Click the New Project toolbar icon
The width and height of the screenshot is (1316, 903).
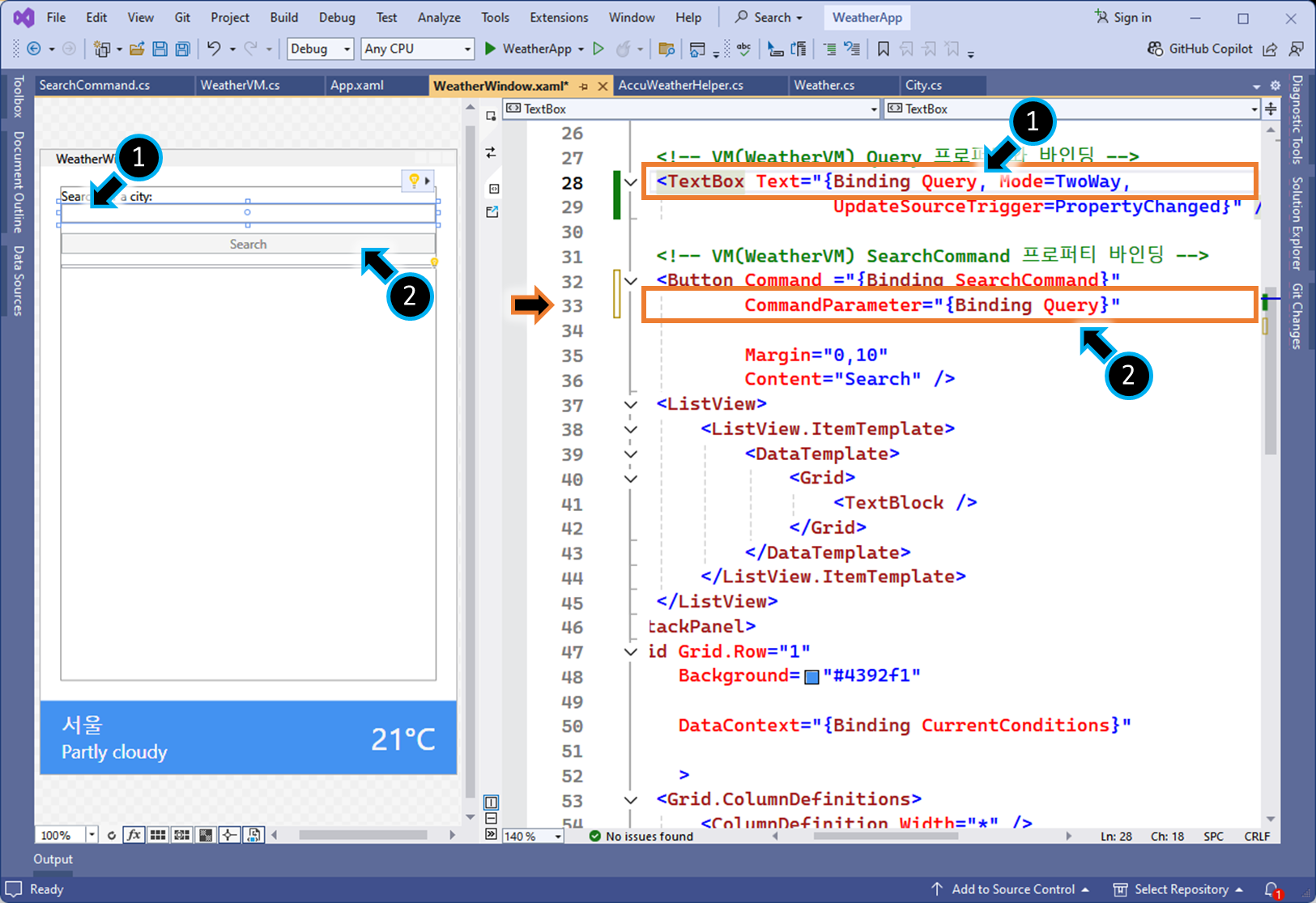coord(102,49)
